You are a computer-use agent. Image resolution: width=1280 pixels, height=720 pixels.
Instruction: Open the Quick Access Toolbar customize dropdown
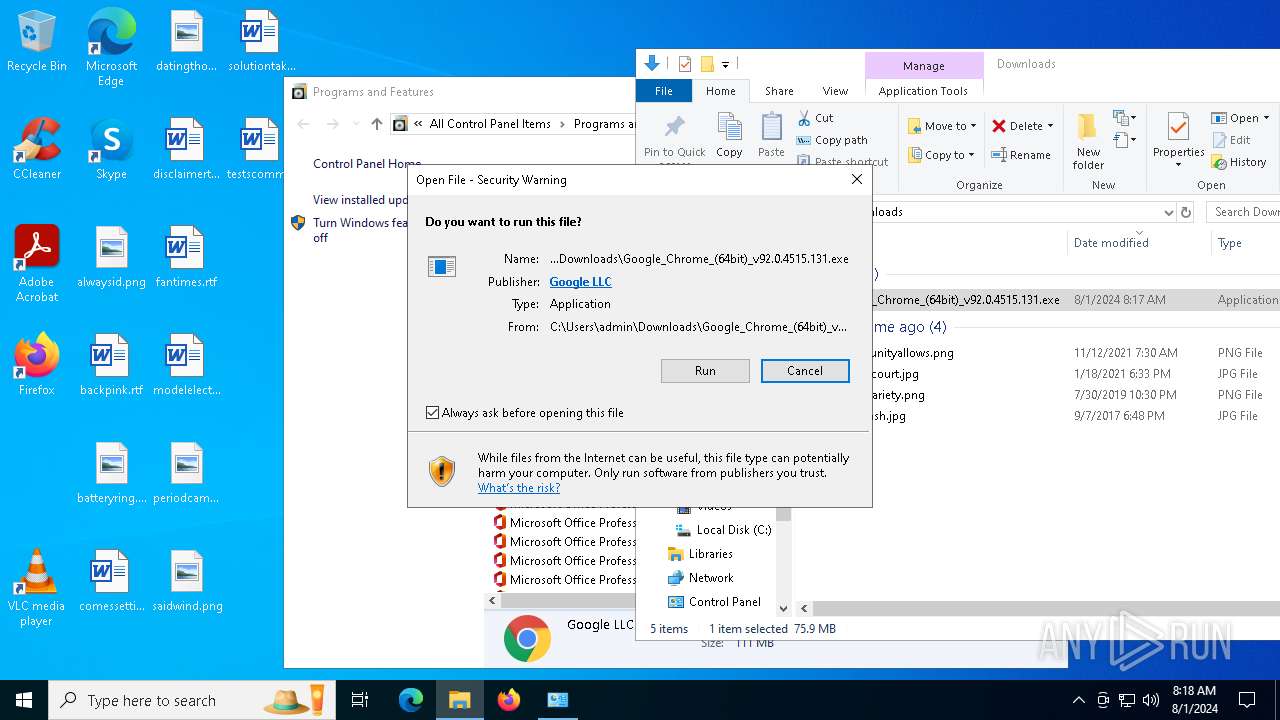click(725, 64)
